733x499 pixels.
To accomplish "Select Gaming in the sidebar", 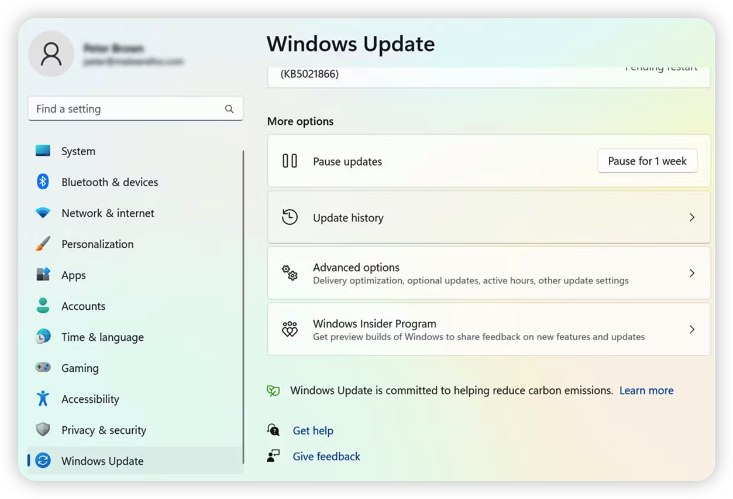I will point(80,368).
